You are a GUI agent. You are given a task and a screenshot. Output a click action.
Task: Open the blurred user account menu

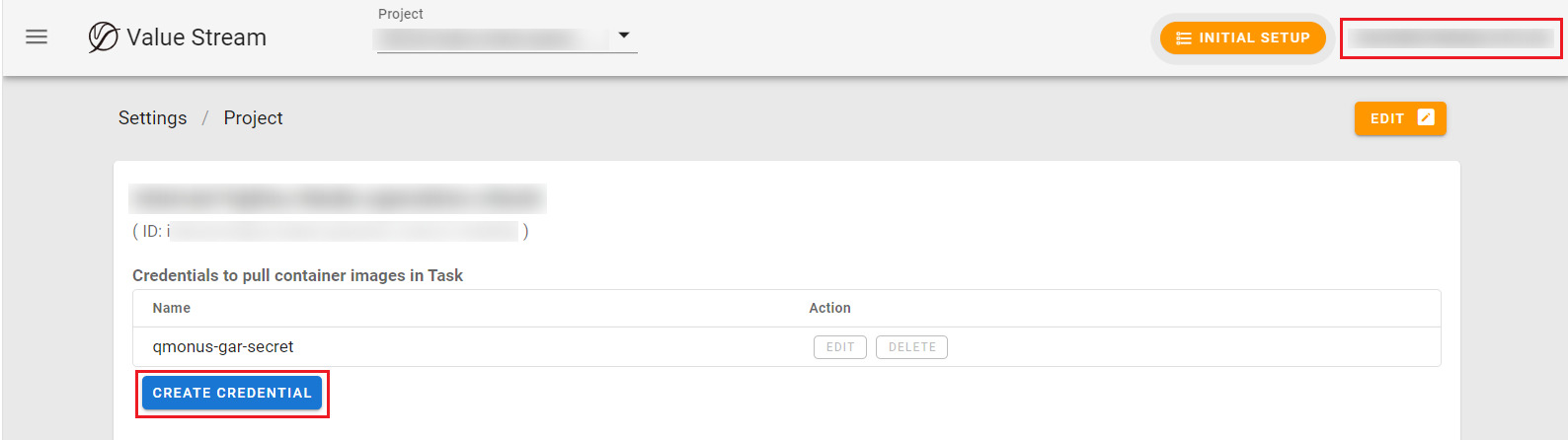point(1450,38)
